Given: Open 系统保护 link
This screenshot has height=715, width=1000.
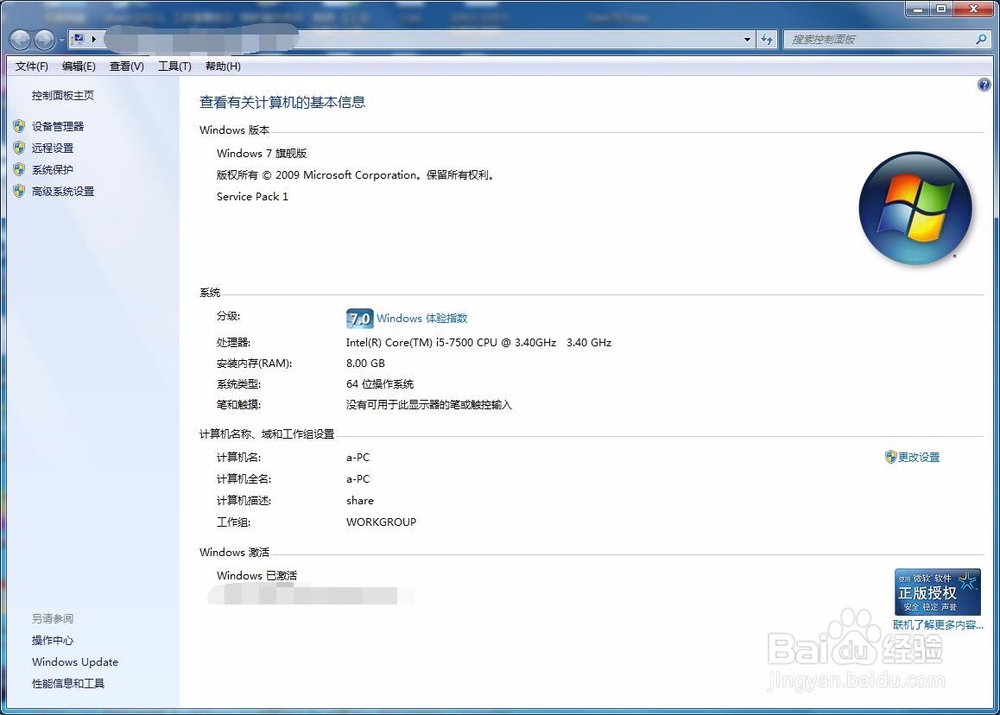Looking at the screenshot, I should click(x=53, y=170).
